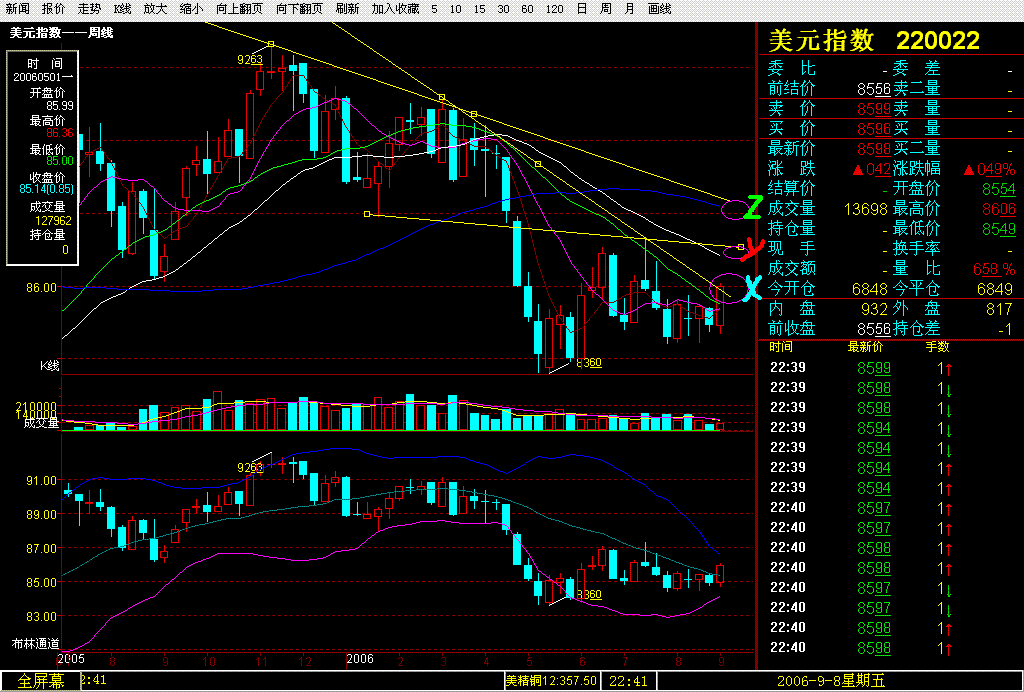This screenshot has height=692, width=1024.
Task: Click the 美元指数 220022 title
Action: click(x=874, y=40)
